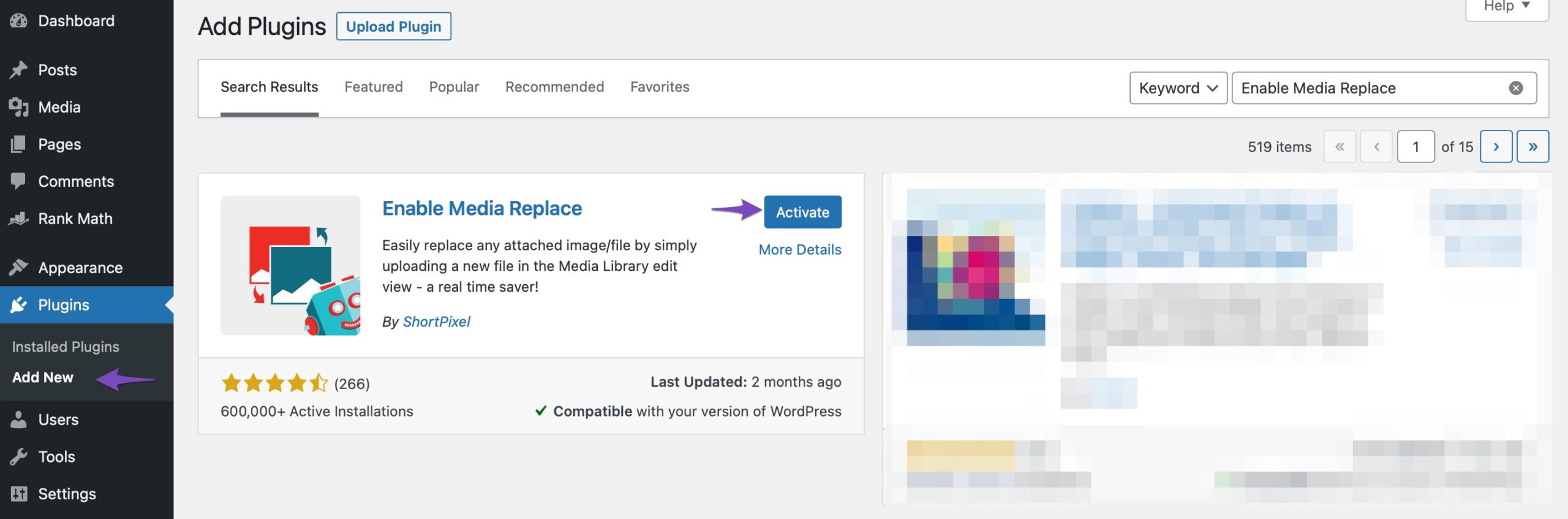Screen dimensions: 1568x519
Task: Click the '(266)' ratings count
Action: tap(352, 384)
